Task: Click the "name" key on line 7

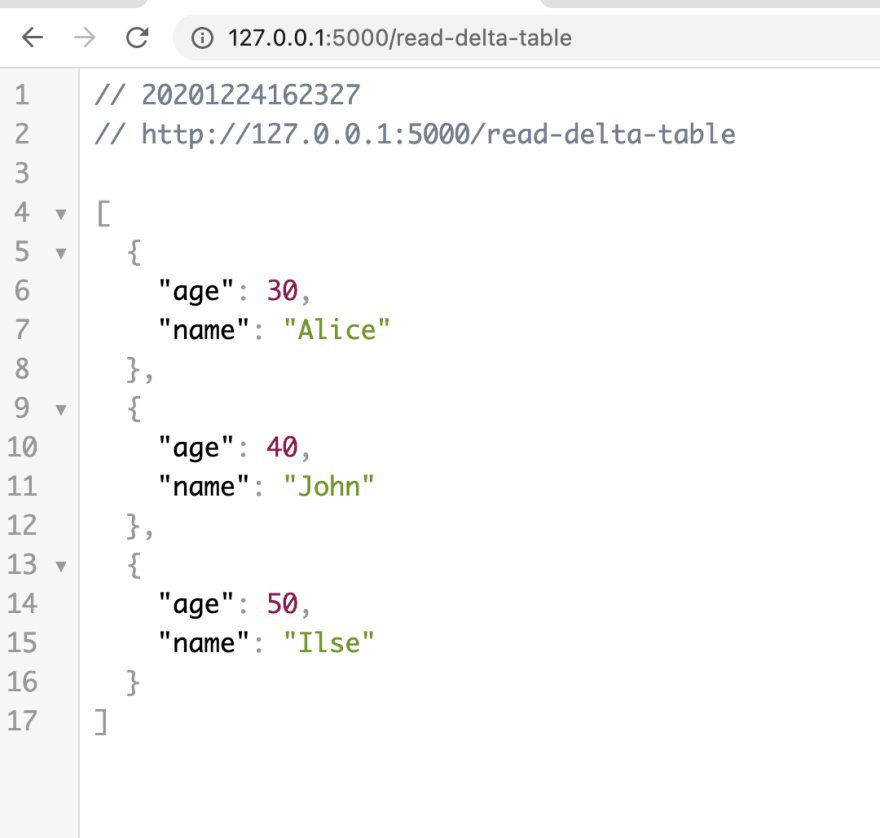Action: coord(203,329)
